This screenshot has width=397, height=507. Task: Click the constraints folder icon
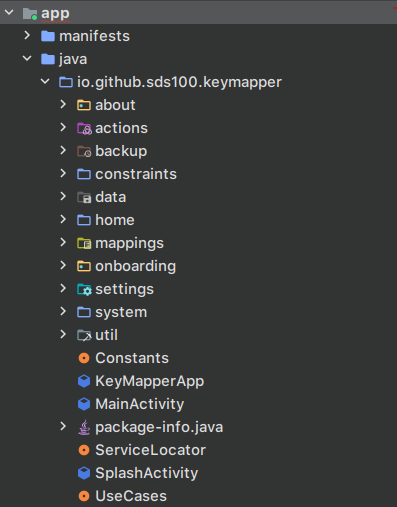click(84, 174)
